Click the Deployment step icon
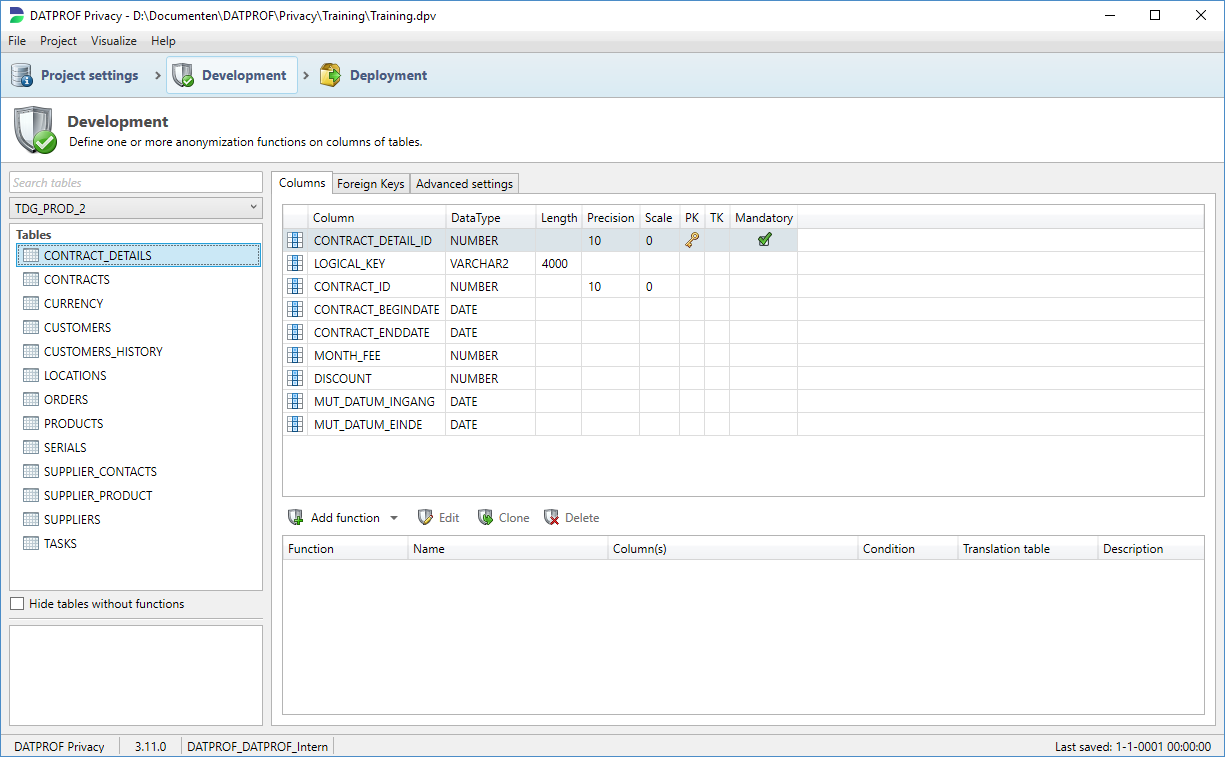 [x=330, y=75]
